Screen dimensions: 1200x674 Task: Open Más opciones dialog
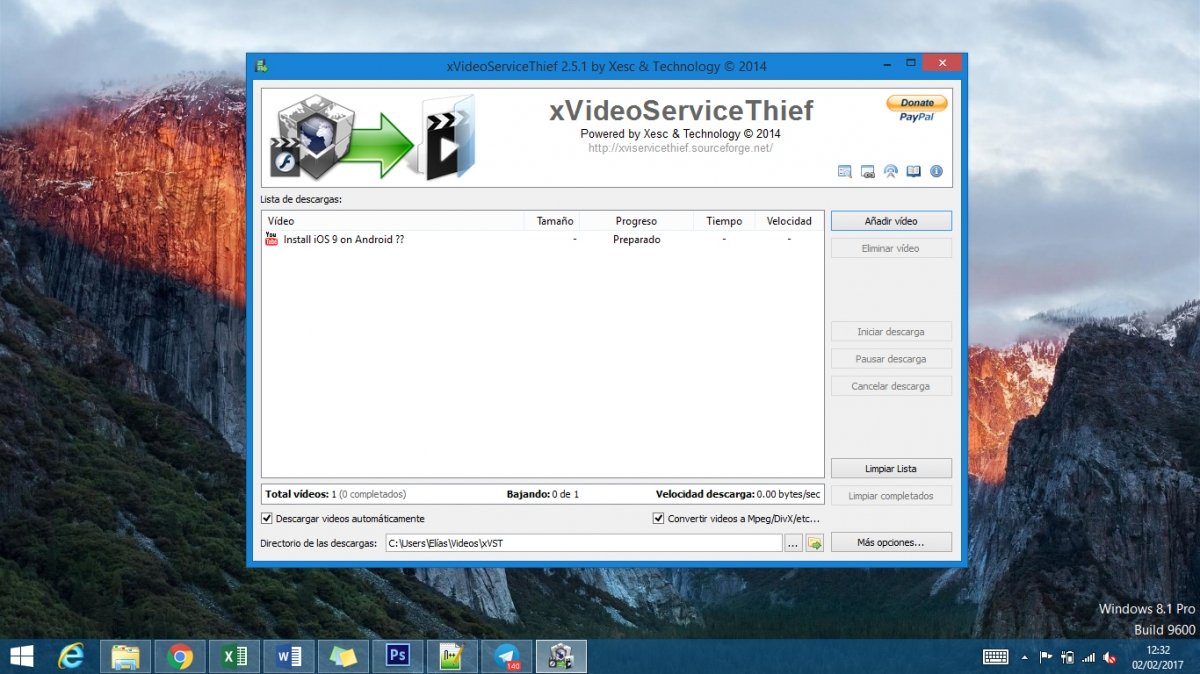(891, 543)
